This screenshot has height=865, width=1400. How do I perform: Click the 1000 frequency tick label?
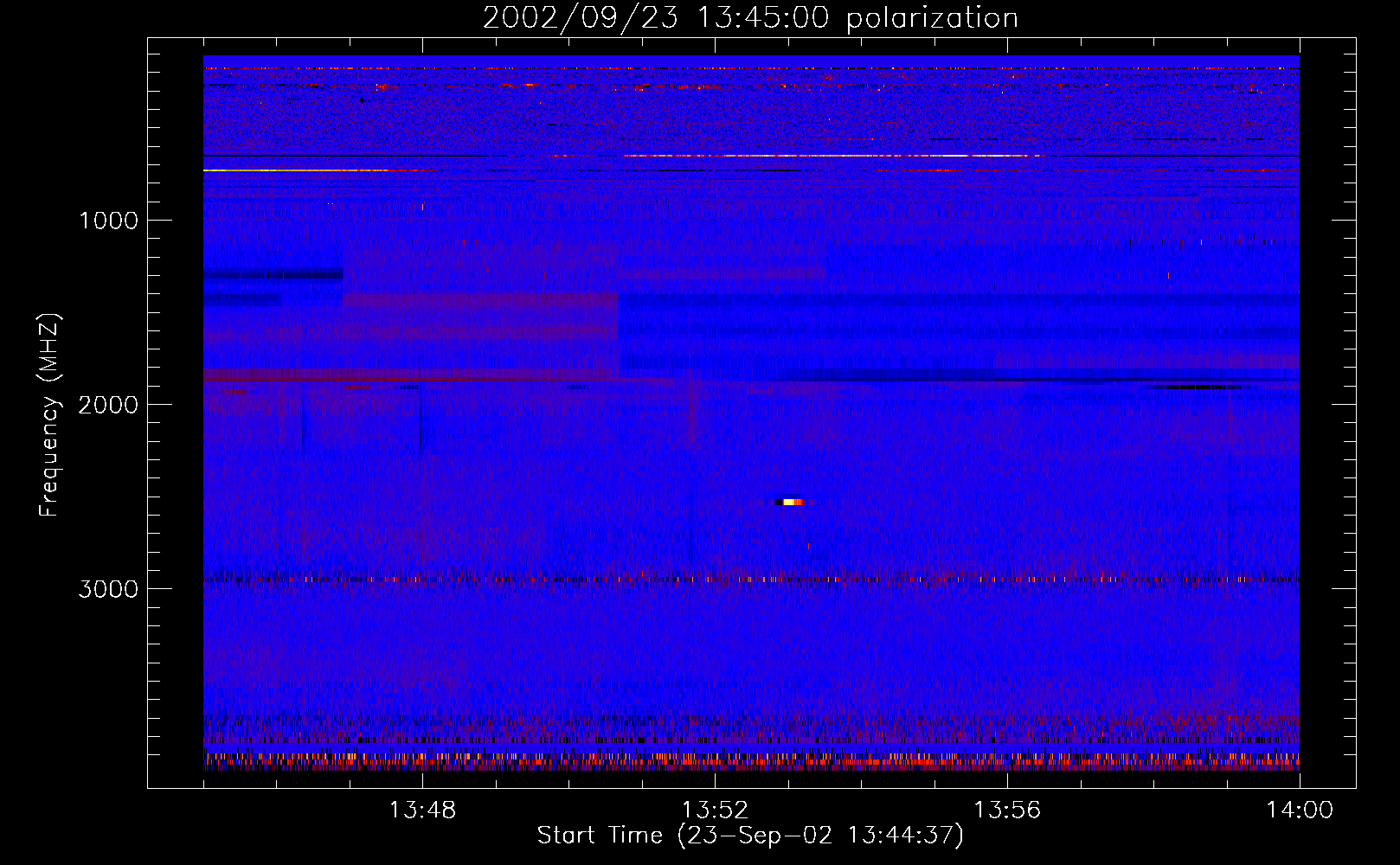coord(108,221)
